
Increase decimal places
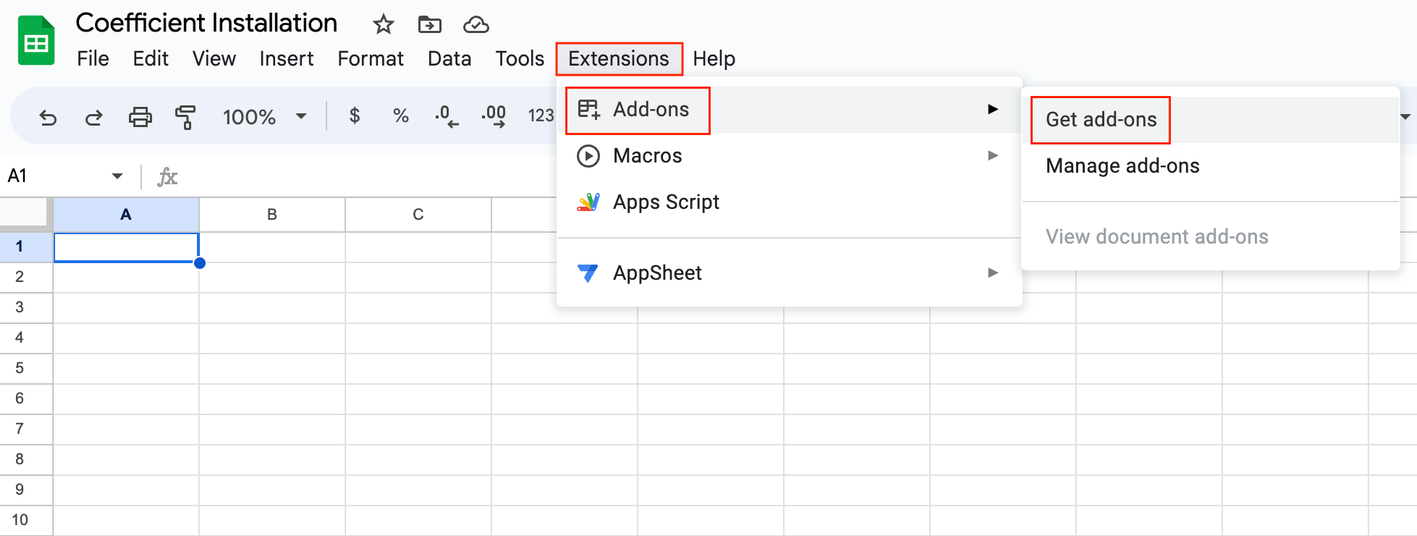(493, 117)
